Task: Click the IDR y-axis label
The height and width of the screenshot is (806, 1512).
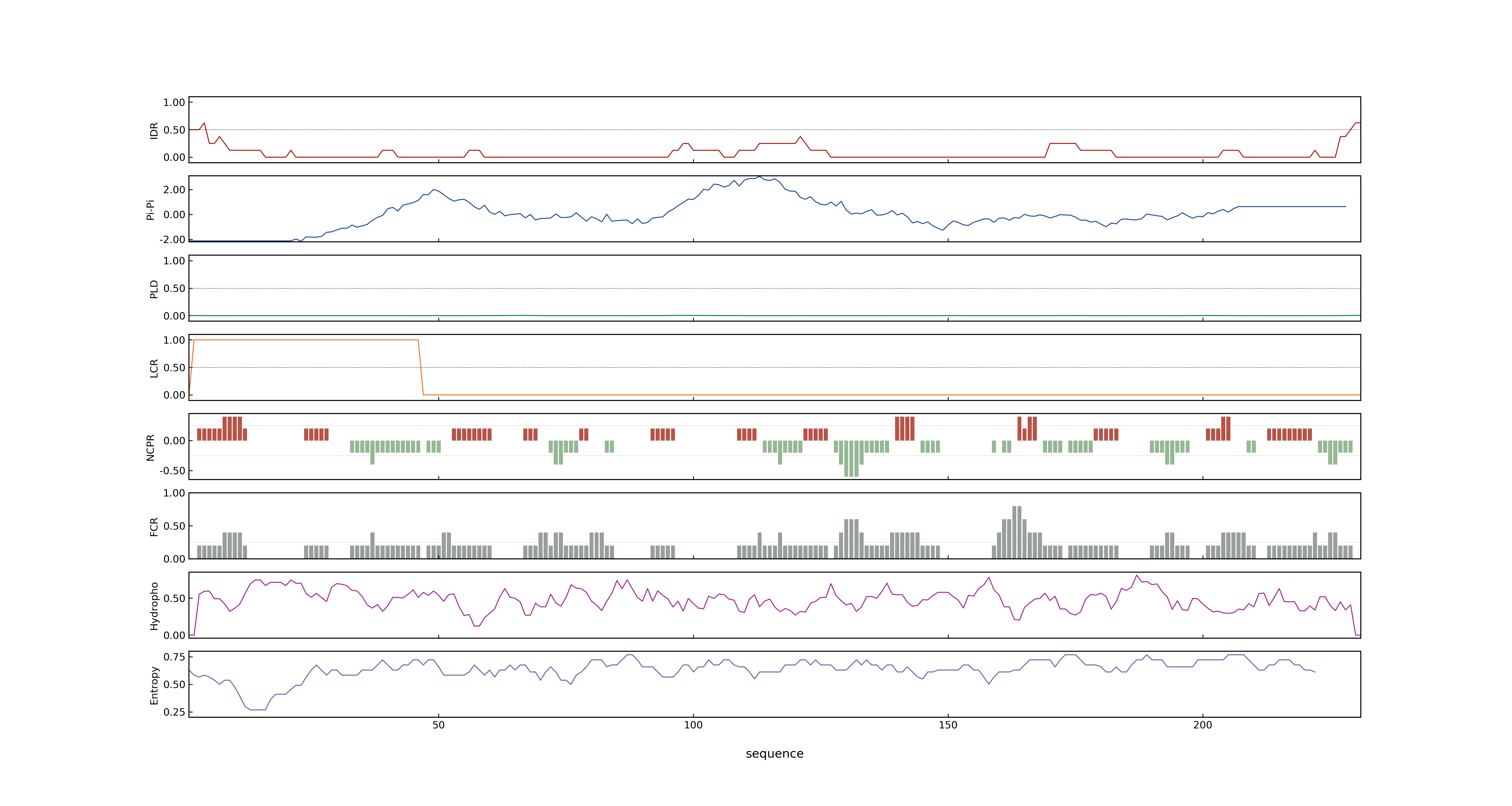Action: (x=154, y=130)
